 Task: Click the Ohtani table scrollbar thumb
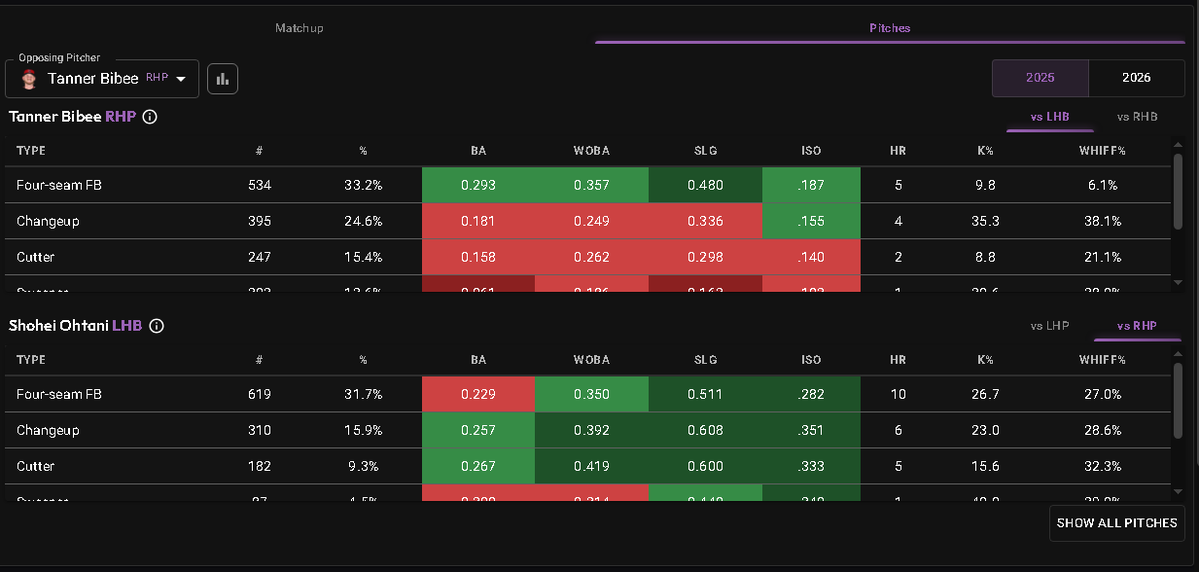point(1178,400)
